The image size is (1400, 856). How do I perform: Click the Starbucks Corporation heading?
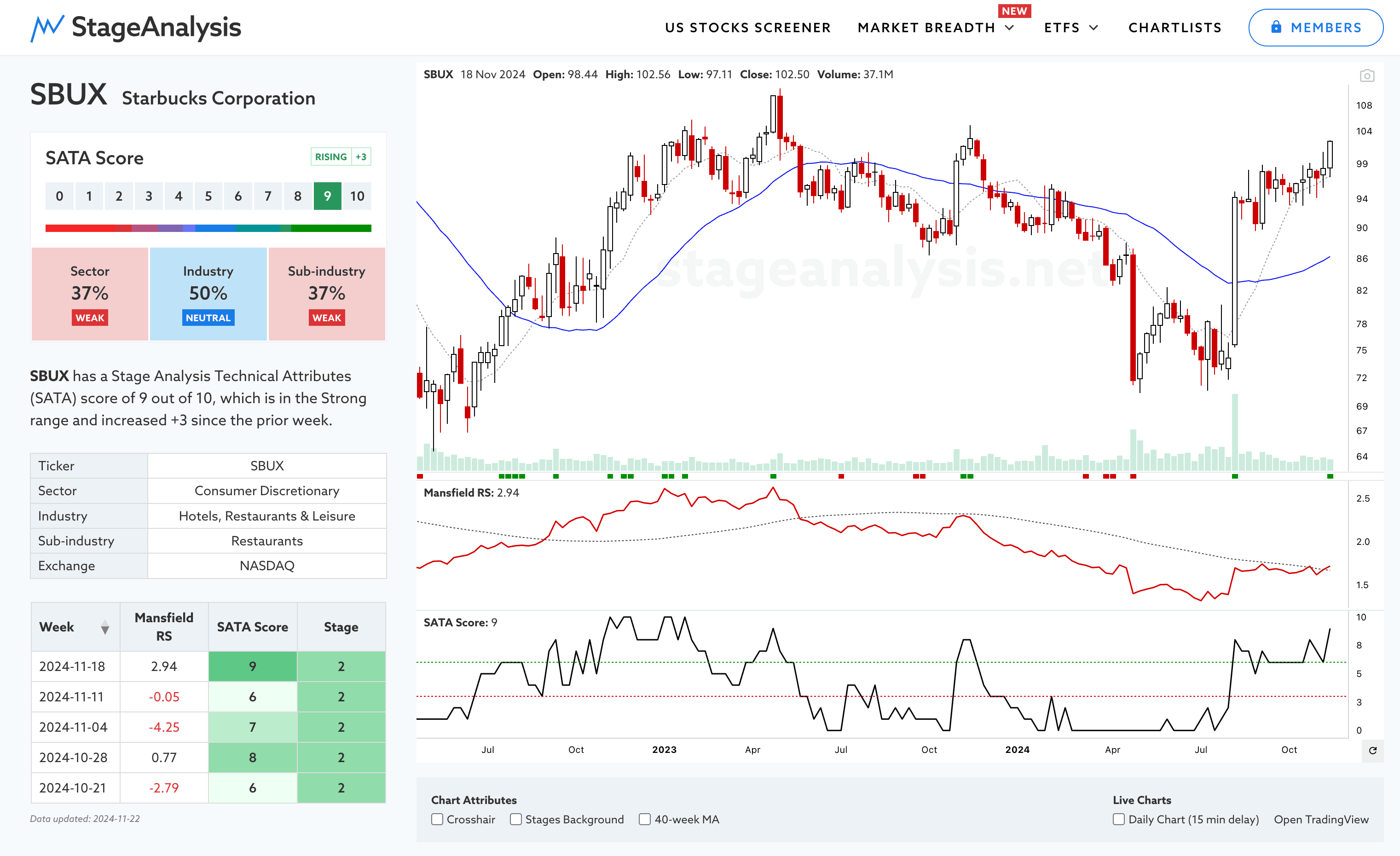coord(218,98)
